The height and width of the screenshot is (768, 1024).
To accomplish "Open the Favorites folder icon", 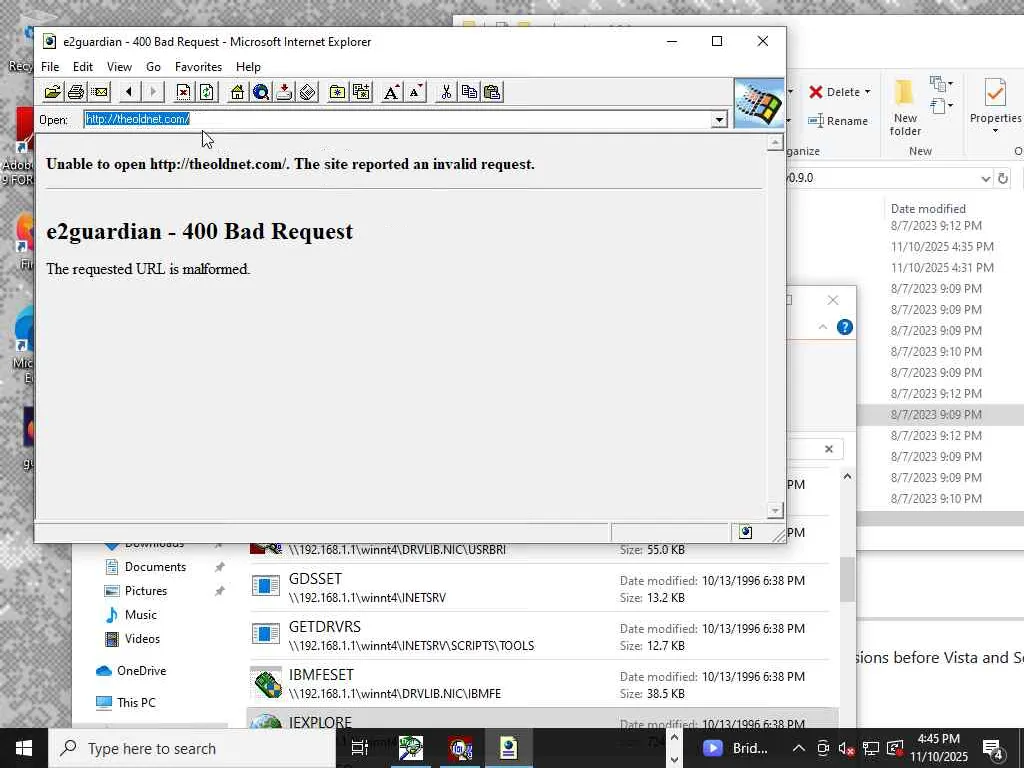I will pyautogui.click(x=337, y=92).
